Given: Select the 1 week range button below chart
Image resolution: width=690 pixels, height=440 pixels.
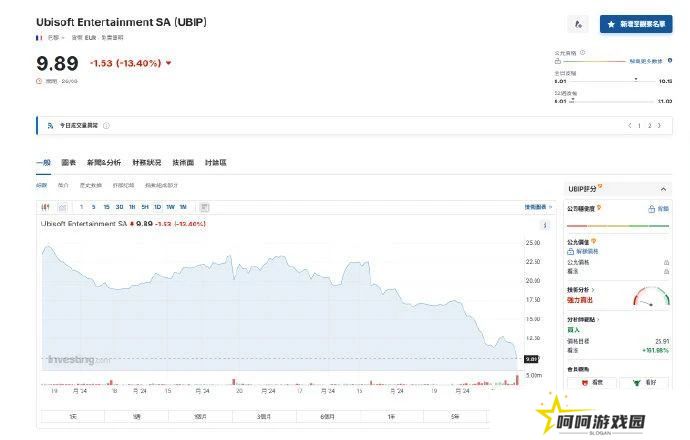Looking at the screenshot, I should [x=136, y=416].
